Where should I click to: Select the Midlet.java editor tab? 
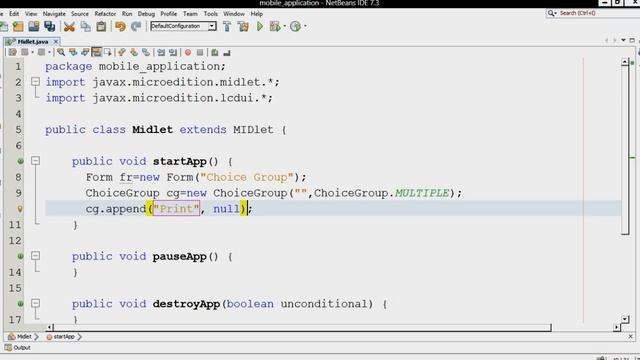click(x=33, y=42)
